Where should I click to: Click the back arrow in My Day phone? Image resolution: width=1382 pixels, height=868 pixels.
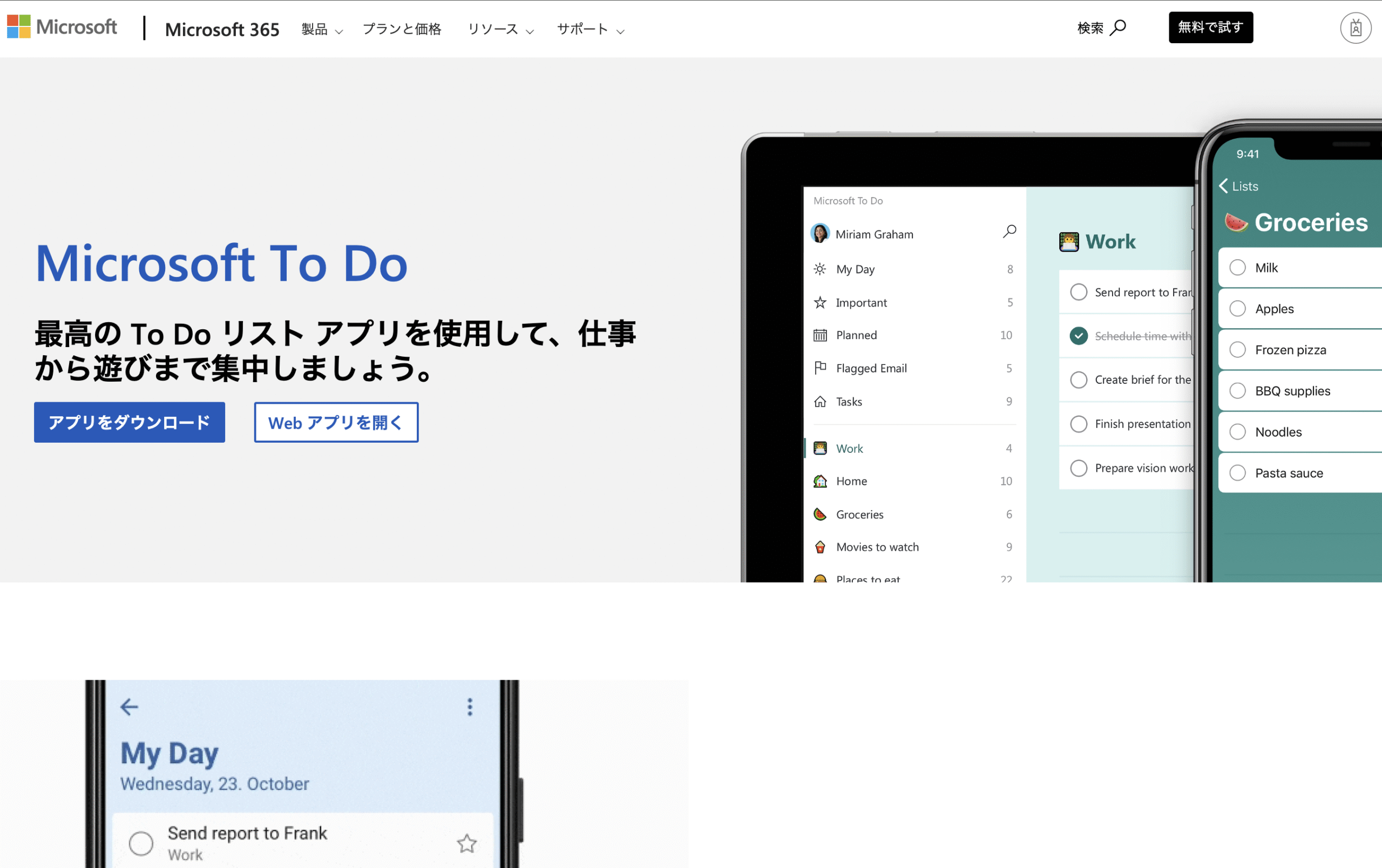129,707
